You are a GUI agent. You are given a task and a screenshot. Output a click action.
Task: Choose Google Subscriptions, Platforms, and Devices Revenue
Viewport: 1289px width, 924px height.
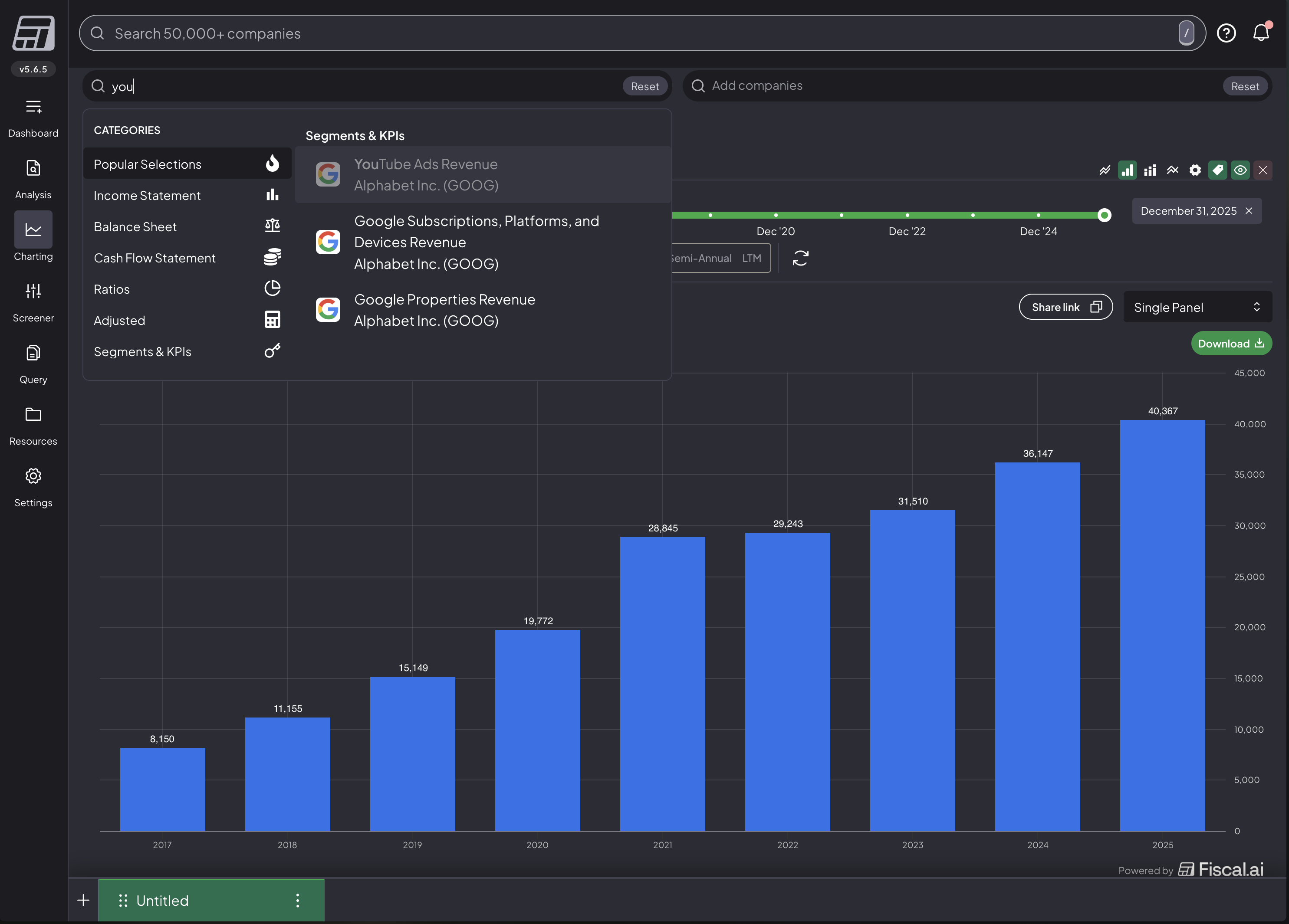[x=483, y=242]
